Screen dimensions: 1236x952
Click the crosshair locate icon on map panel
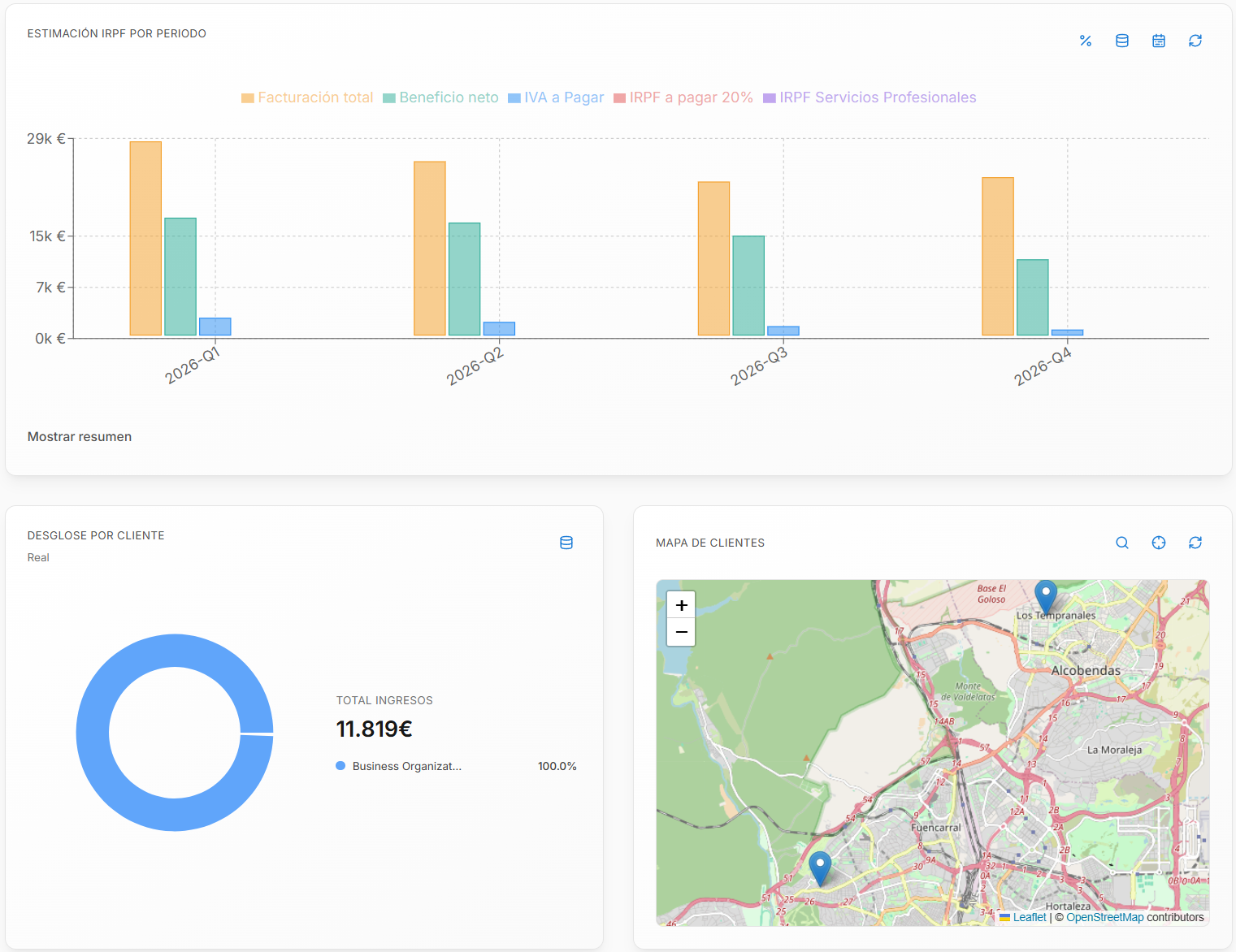click(x=1159, y=543)
